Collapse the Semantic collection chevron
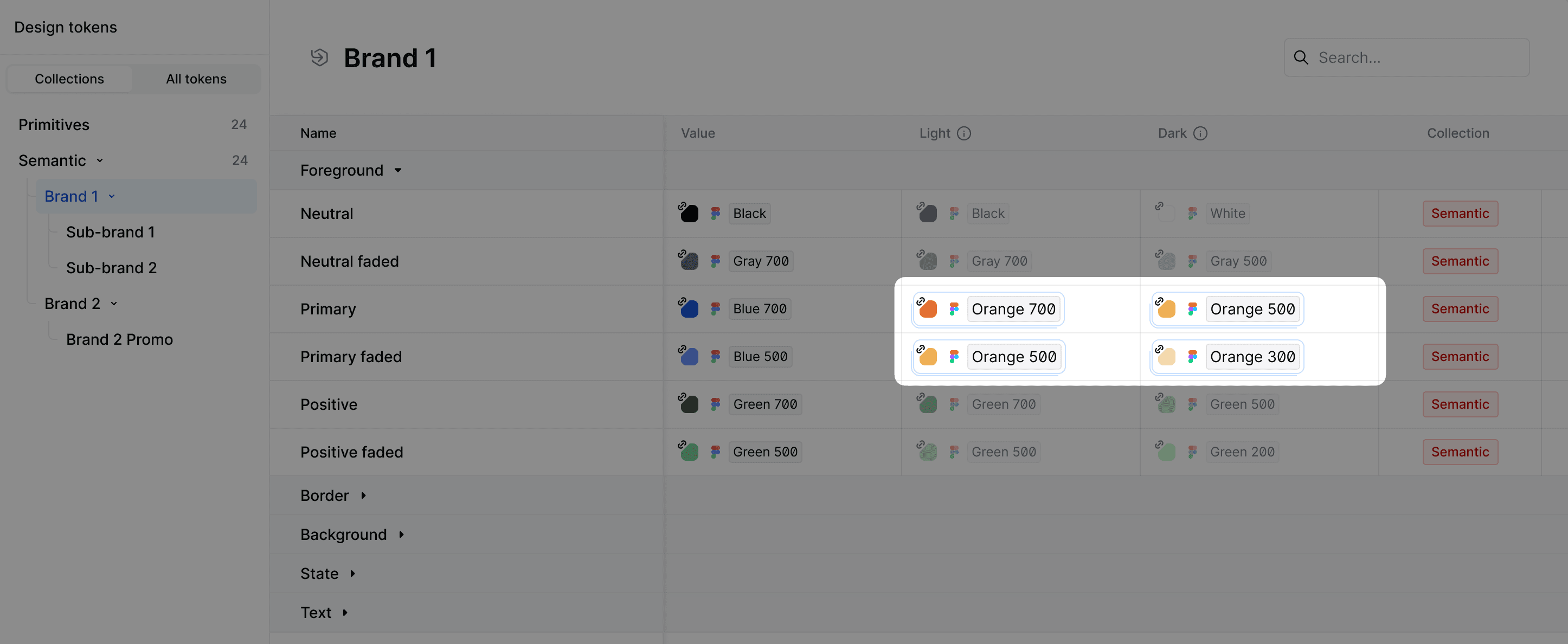1568x644 pixels. coord(100,160)
